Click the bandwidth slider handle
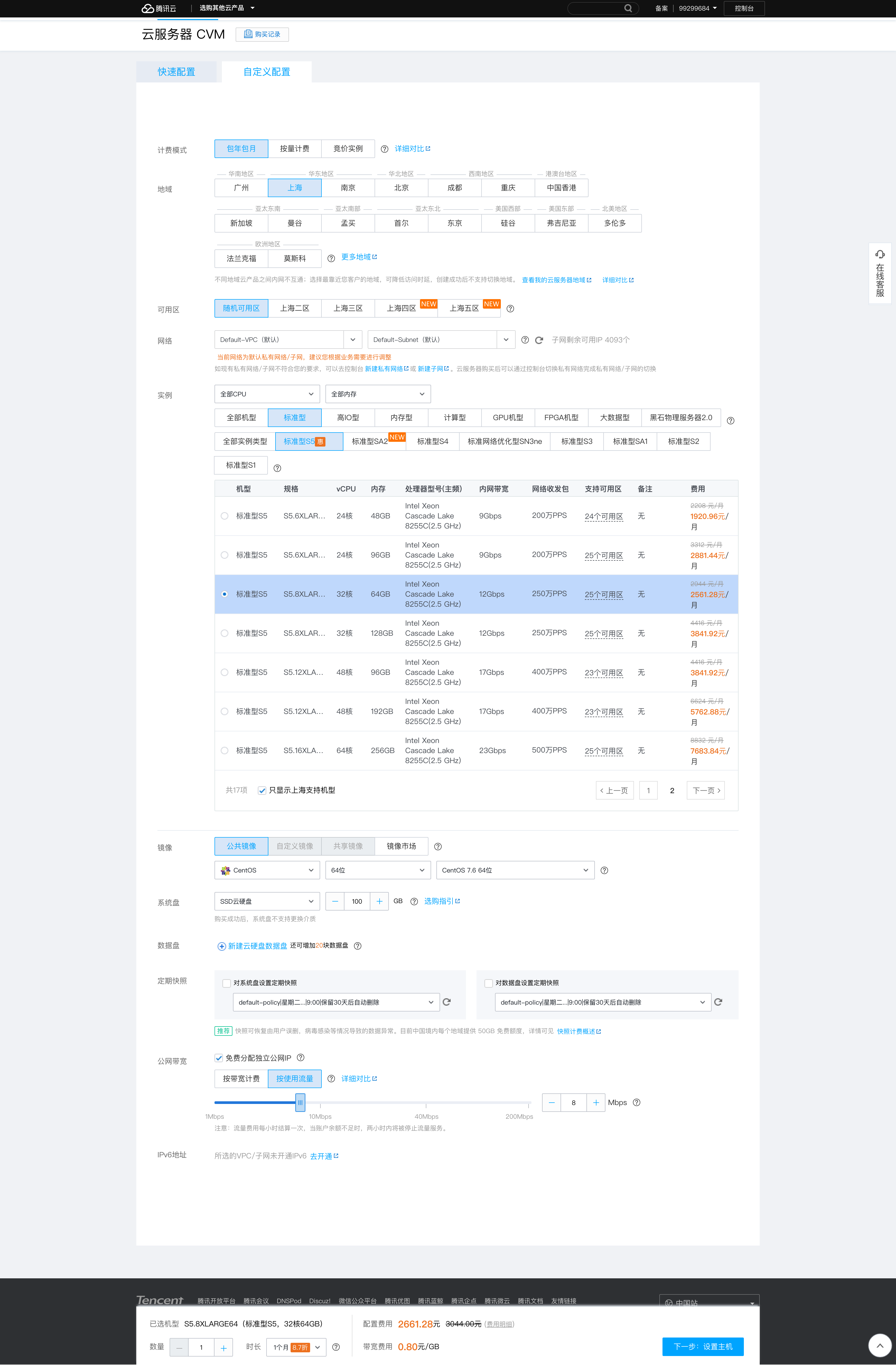 (300, 1102)
